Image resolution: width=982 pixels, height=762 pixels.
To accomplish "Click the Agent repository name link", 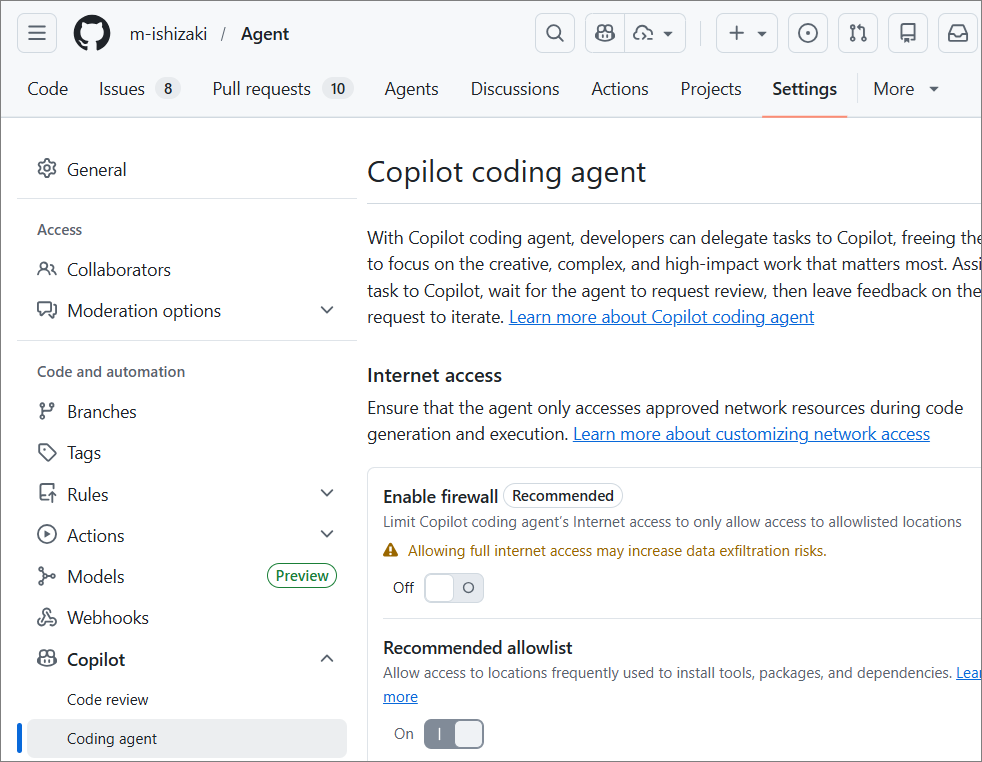I will 265,34.
